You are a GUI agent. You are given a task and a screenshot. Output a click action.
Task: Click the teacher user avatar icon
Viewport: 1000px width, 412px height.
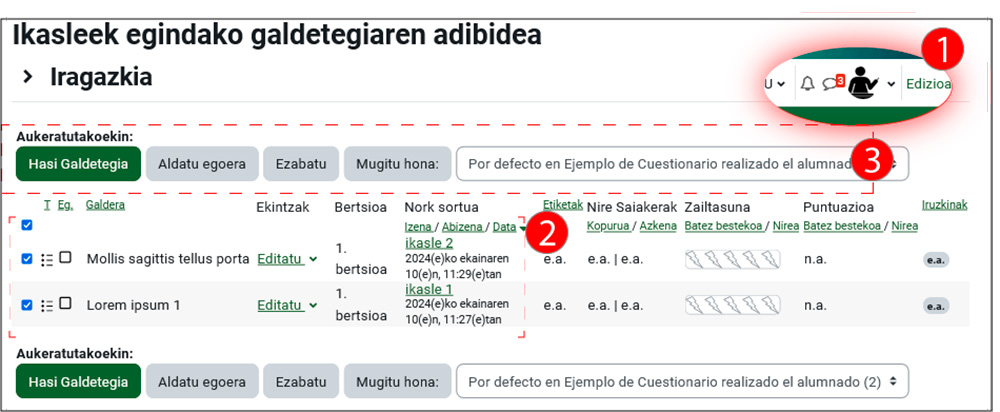tap(862, 84)
